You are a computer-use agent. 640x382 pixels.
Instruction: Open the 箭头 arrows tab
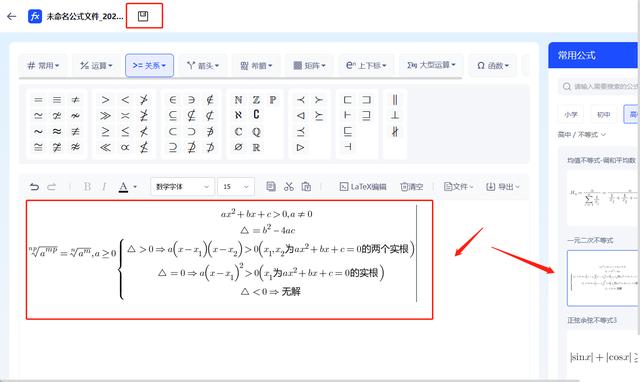point(202,65)
